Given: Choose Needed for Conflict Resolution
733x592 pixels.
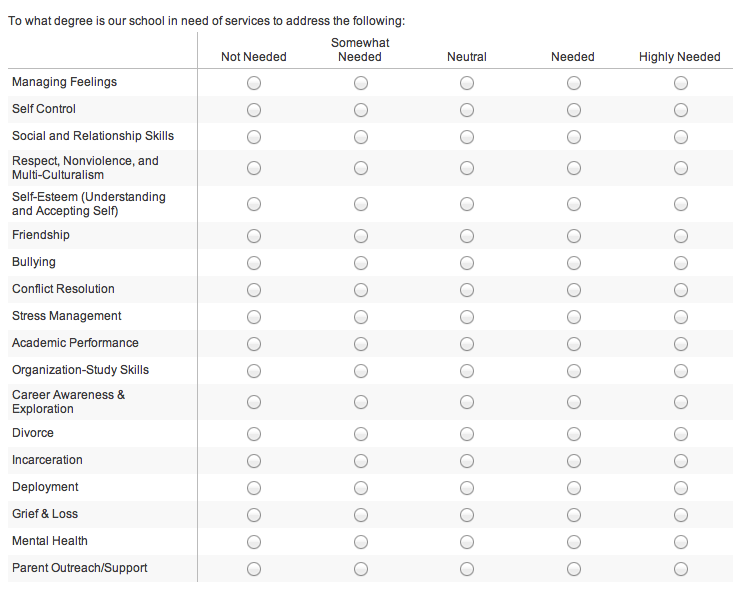Looking at the screenshot, I should click(574, 290).
